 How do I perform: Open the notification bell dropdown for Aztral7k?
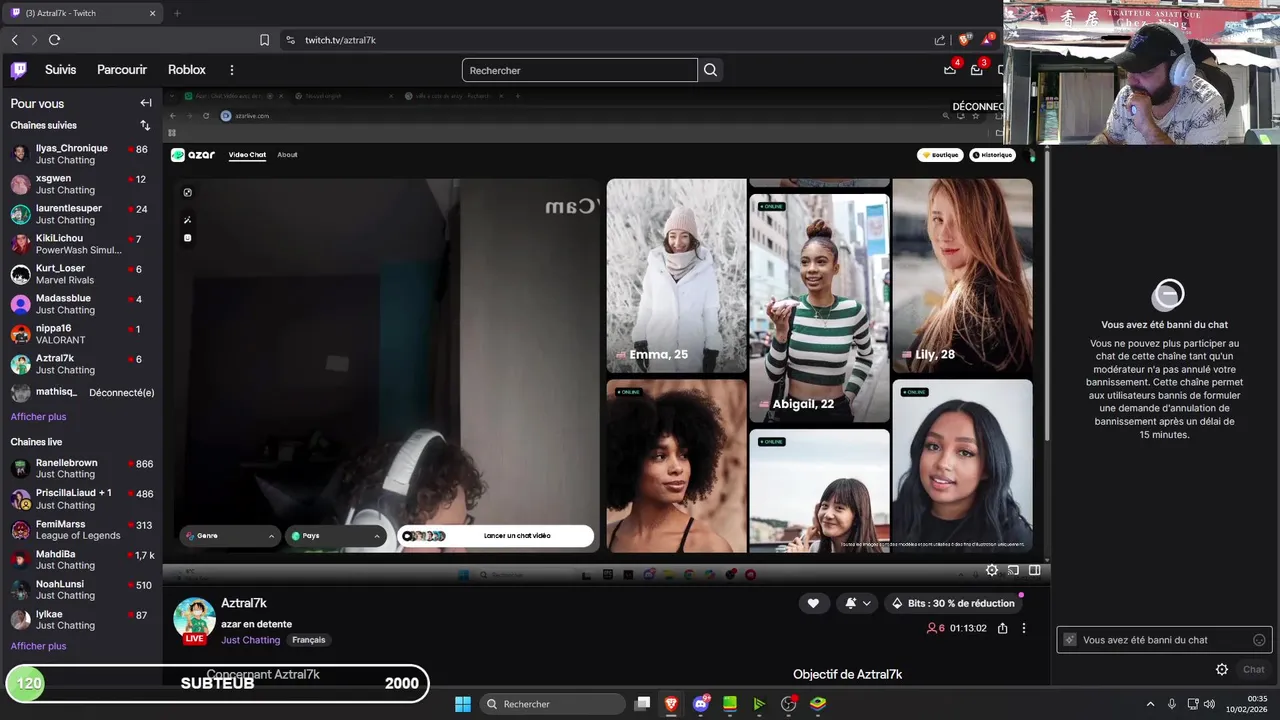click(857, 603)
